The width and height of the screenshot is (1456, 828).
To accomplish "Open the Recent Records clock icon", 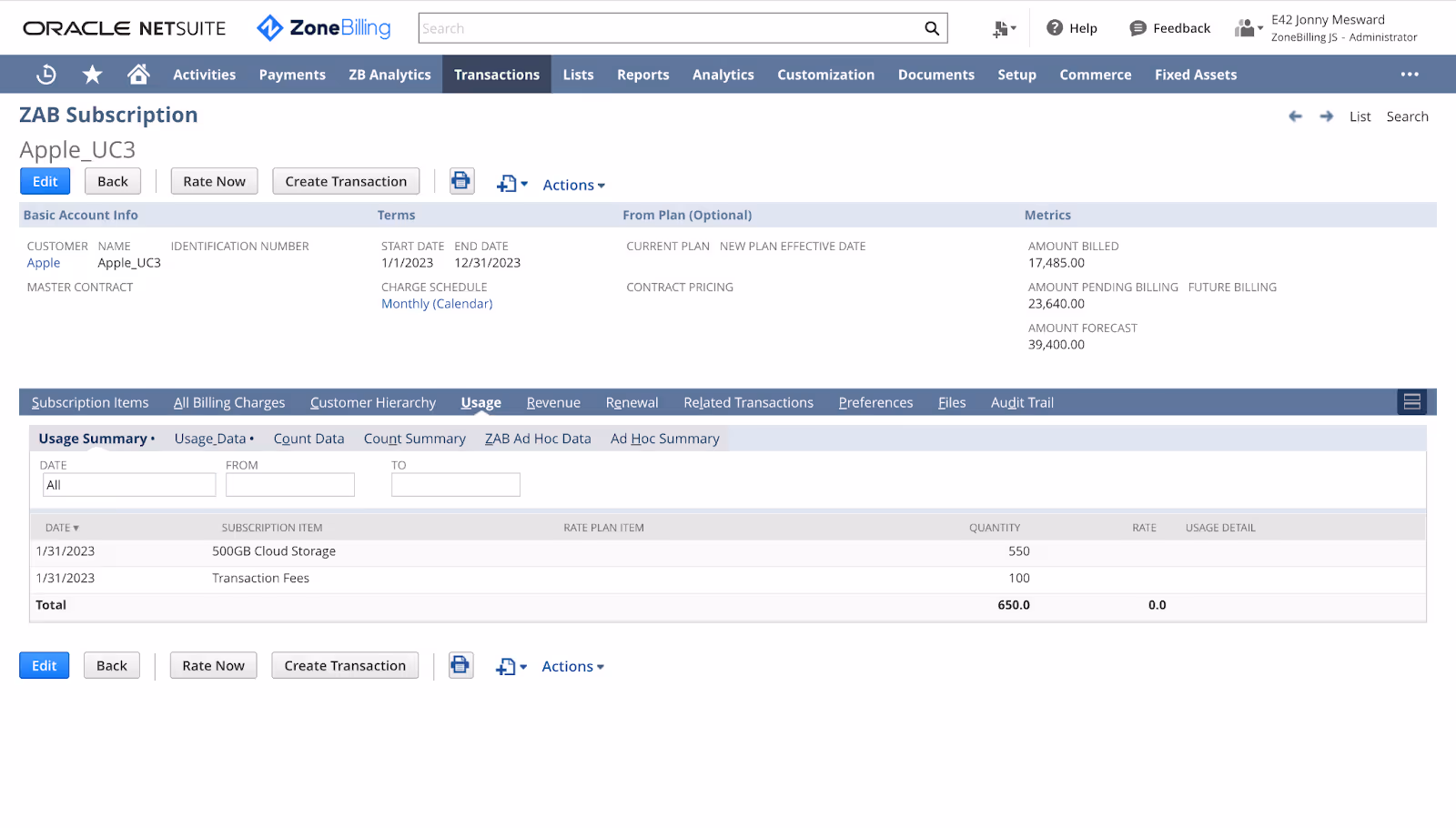I will pos(46,75).
